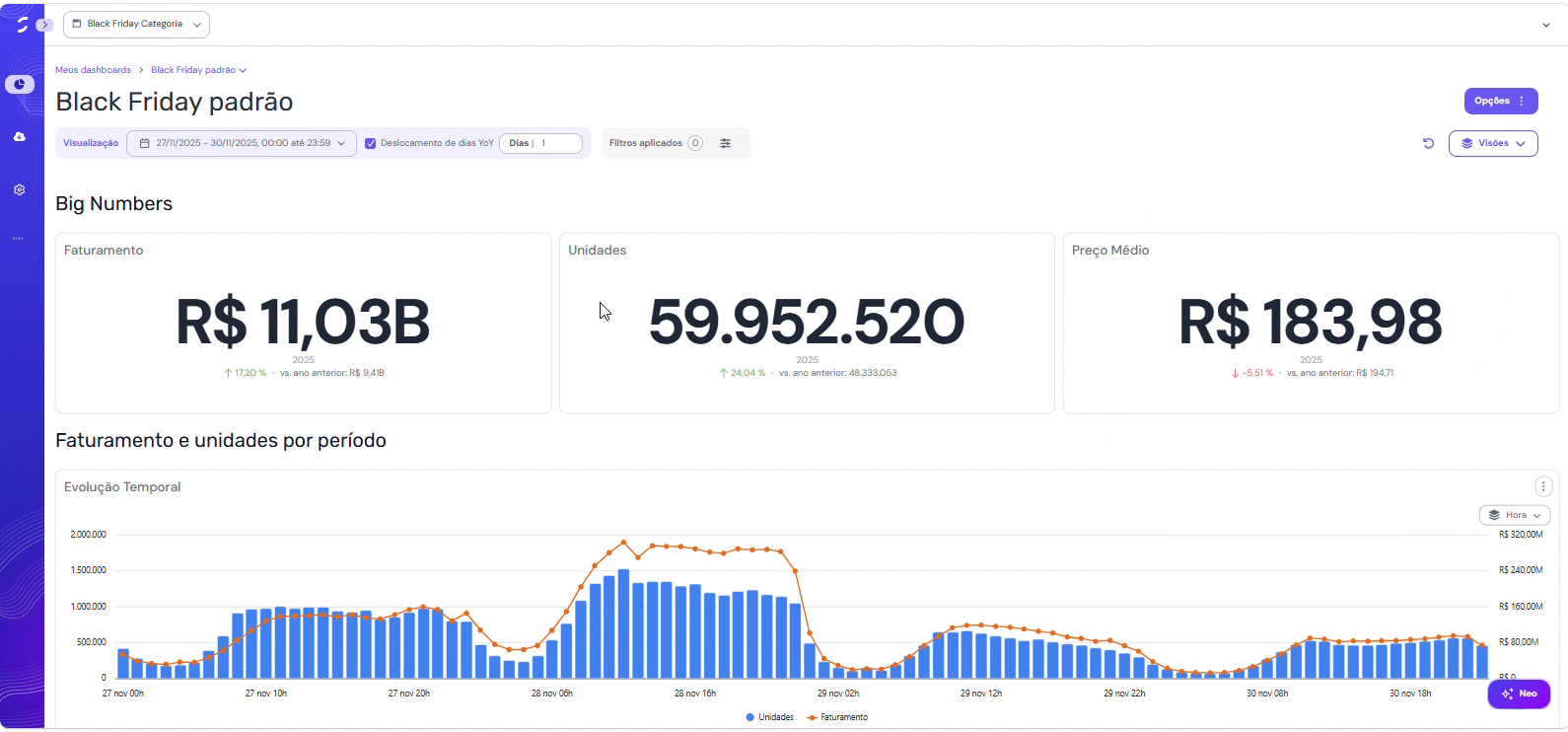Screen dimensions: 1568x732
Task: Open the cloud download sidebar icon
Action: (x=20, y=137)
